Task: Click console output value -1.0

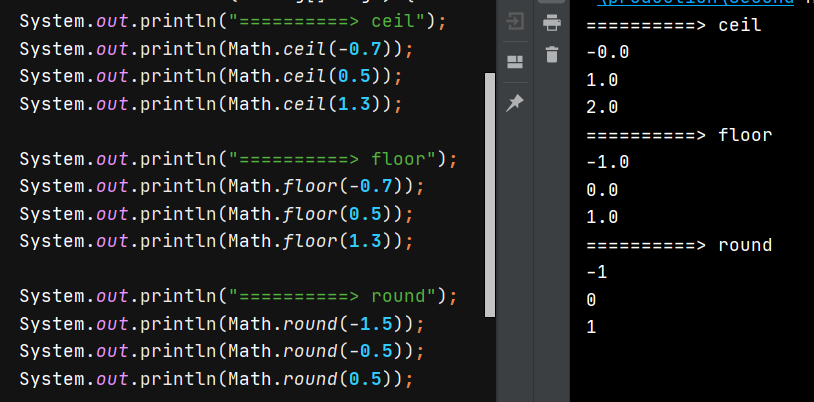Action: pyautogui.click(x=608, y=163)
